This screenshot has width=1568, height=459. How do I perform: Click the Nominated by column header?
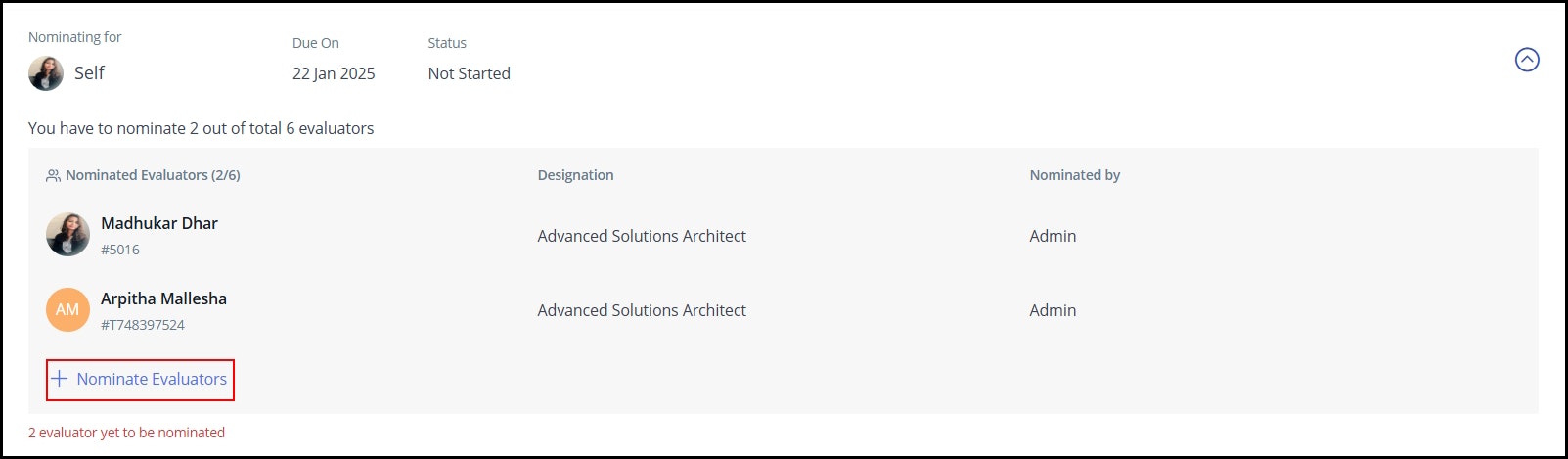click(1074, 175)
